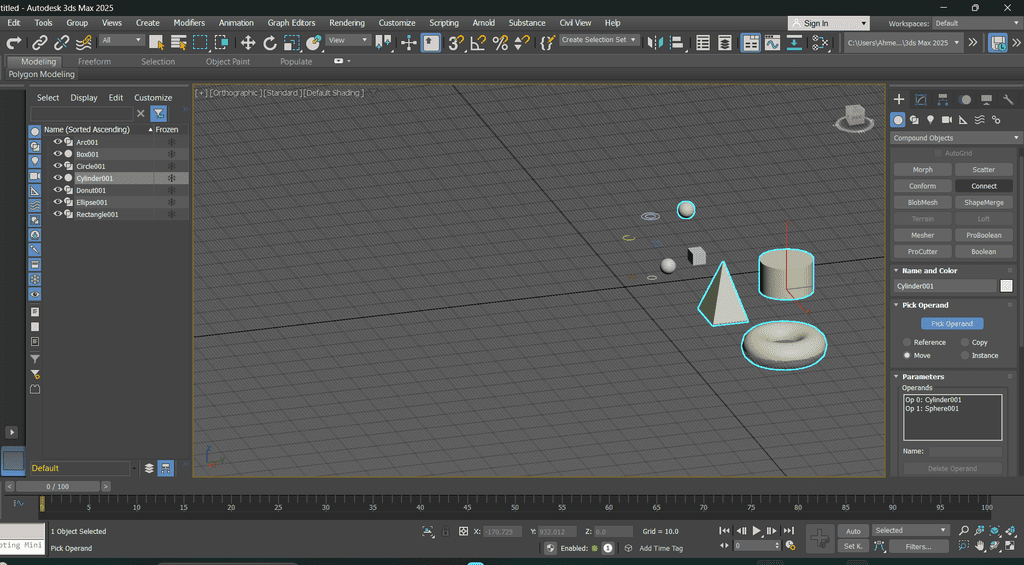
Task: Click the Set K. button
Action: pyautogui.click(x=853, y=546)
